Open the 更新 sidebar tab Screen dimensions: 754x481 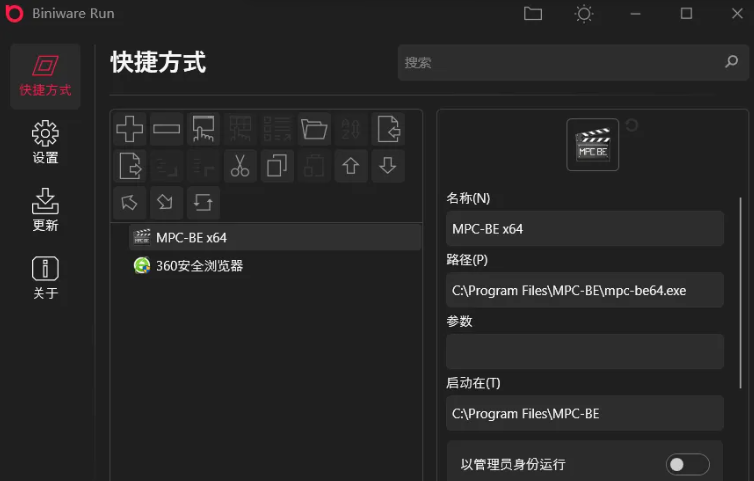[x=45, y=210]
